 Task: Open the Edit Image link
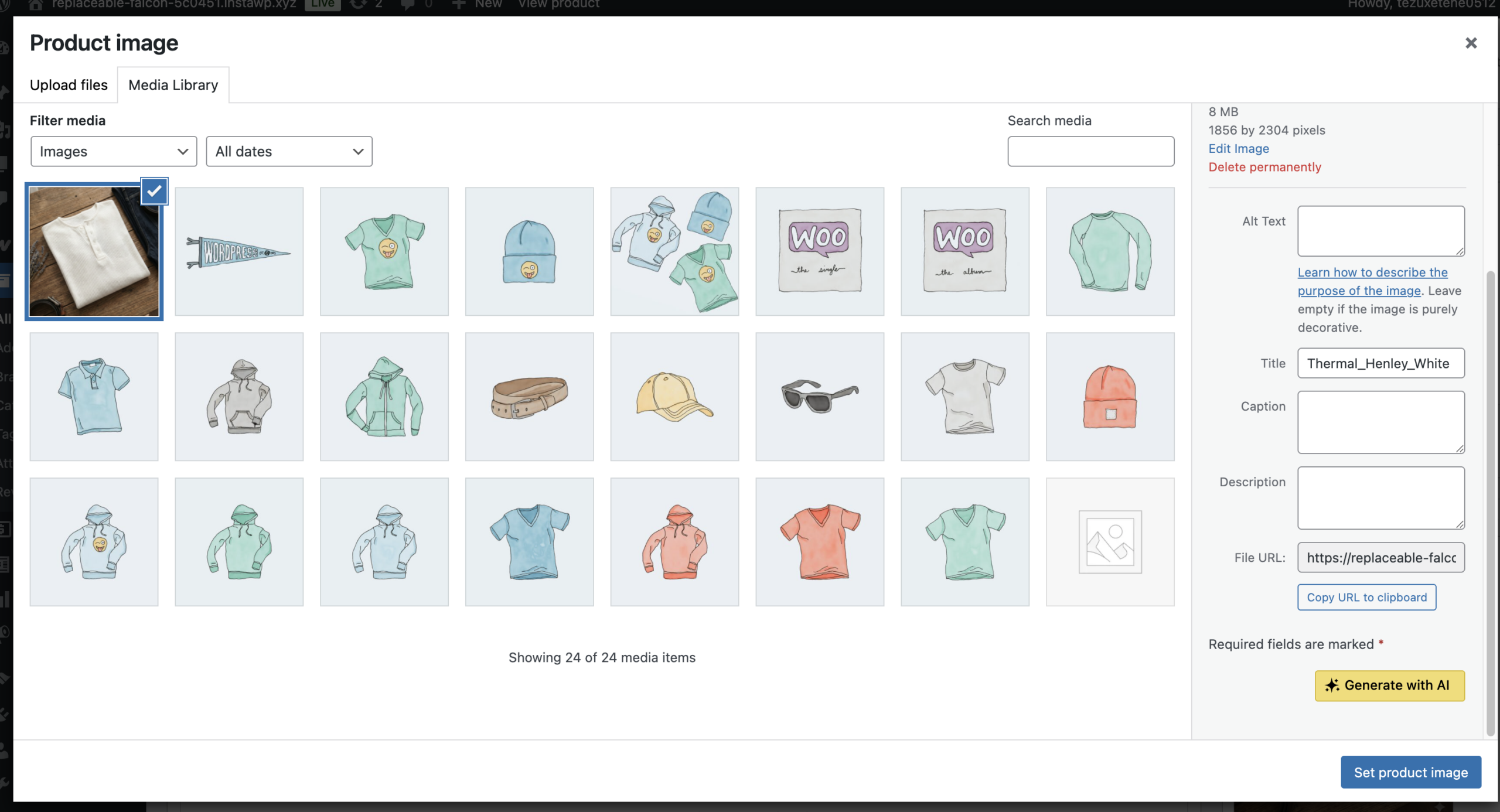(x=1239, y=148)
